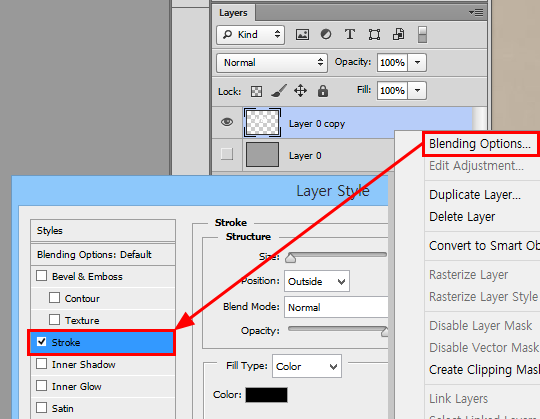Filter layers by pixel image icon
Screen dimensions: 540x419
click(x=302, y=34)
